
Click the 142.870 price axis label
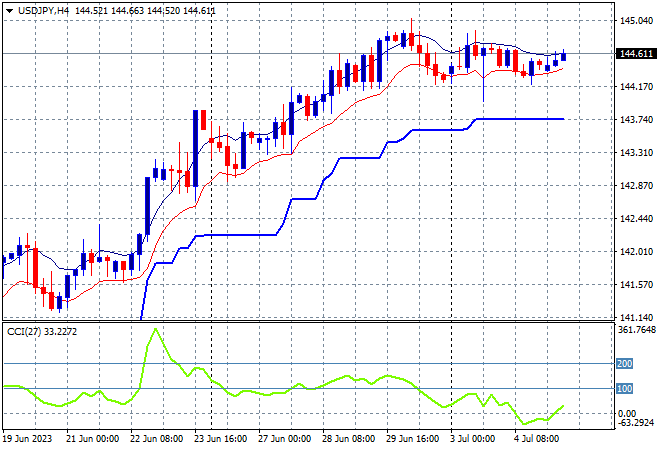pos(636,186)
